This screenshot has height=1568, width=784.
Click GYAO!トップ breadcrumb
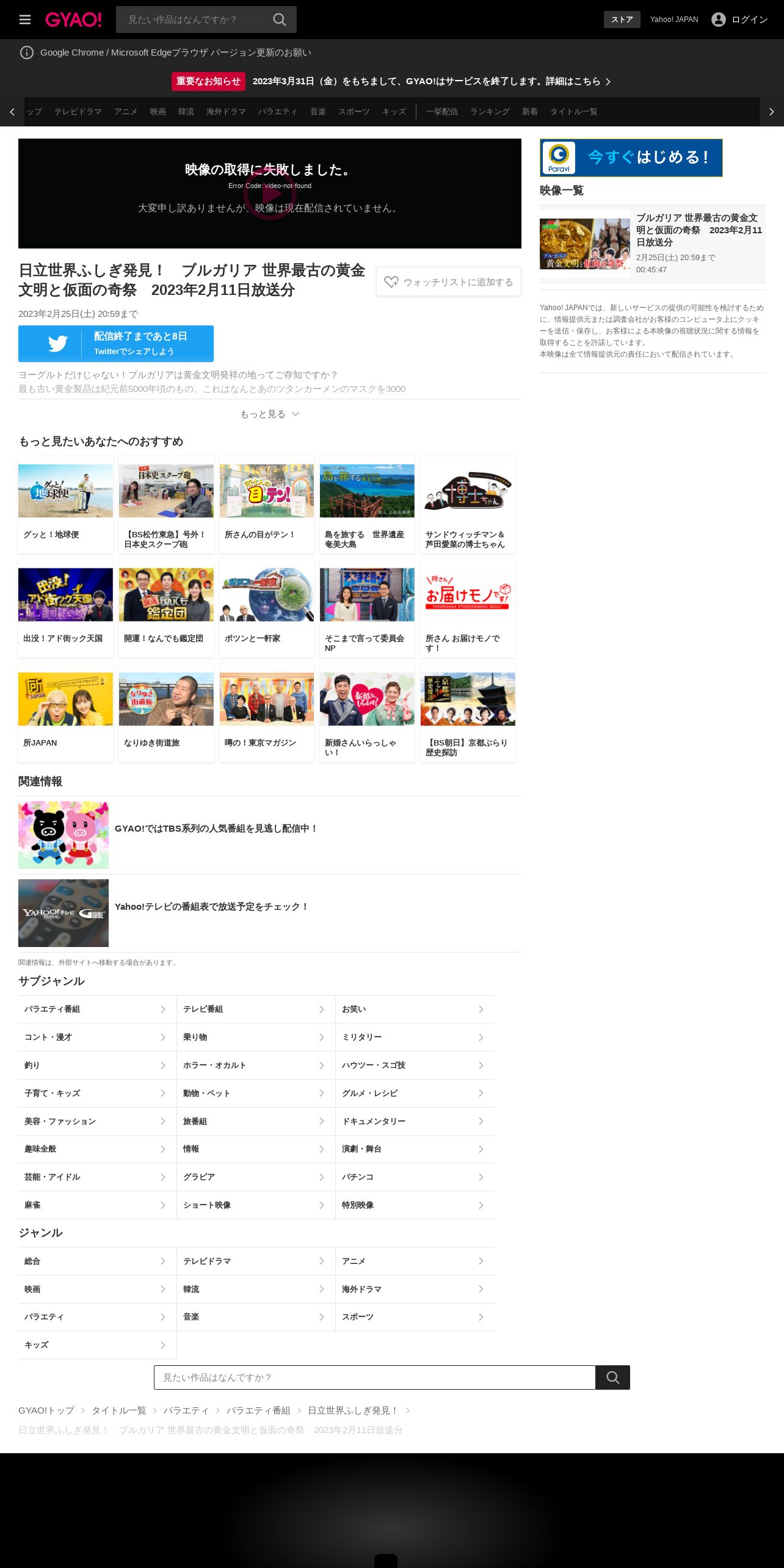(x=46, y=1410)
